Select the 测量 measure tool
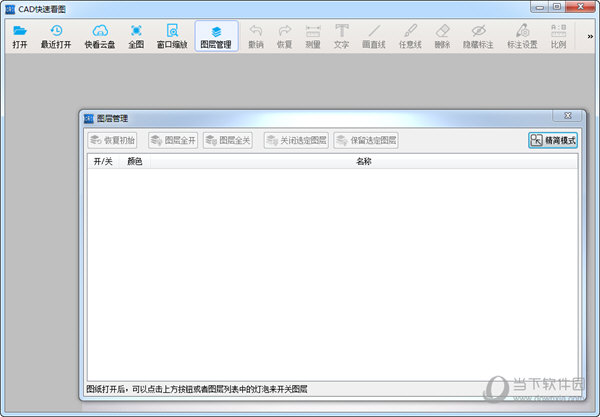This screenshot has height=417, width=600. point(313,37)
